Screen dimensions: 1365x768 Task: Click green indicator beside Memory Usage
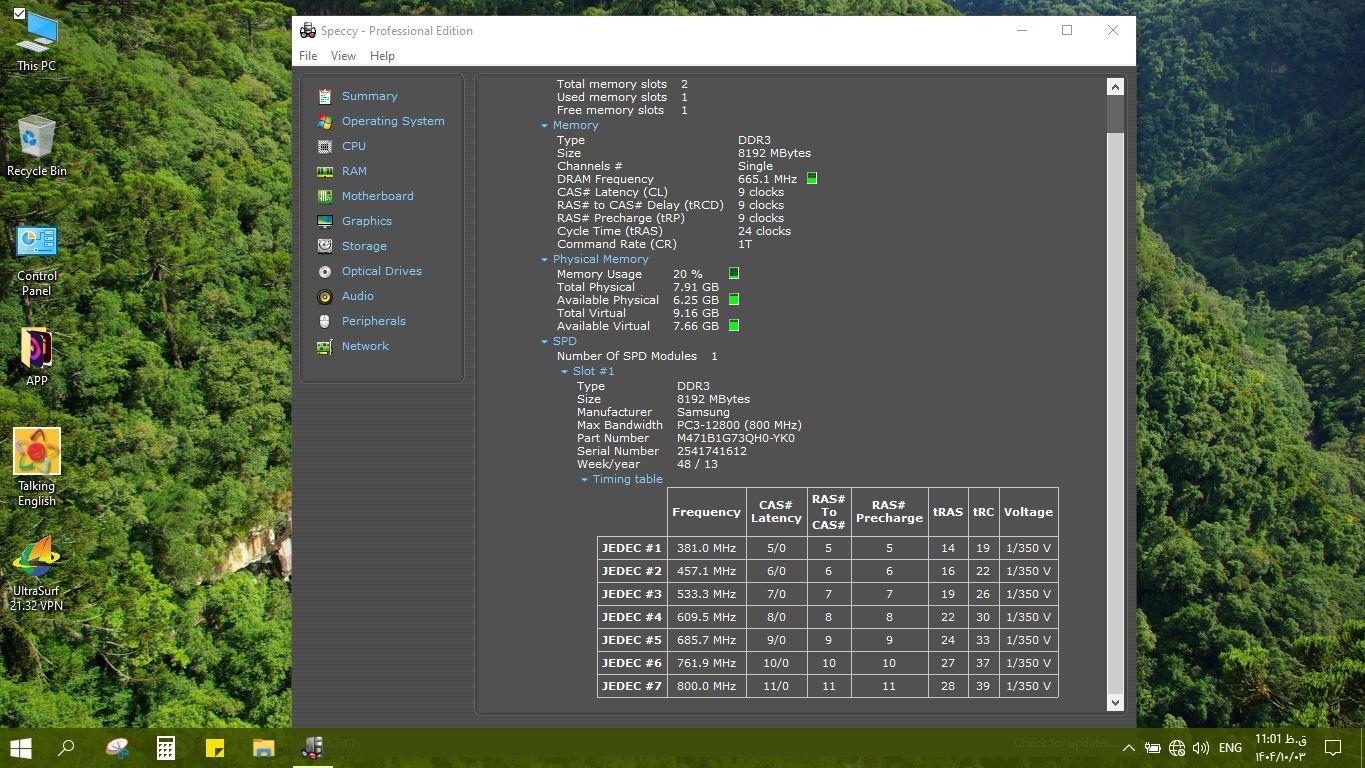point(734,273)
